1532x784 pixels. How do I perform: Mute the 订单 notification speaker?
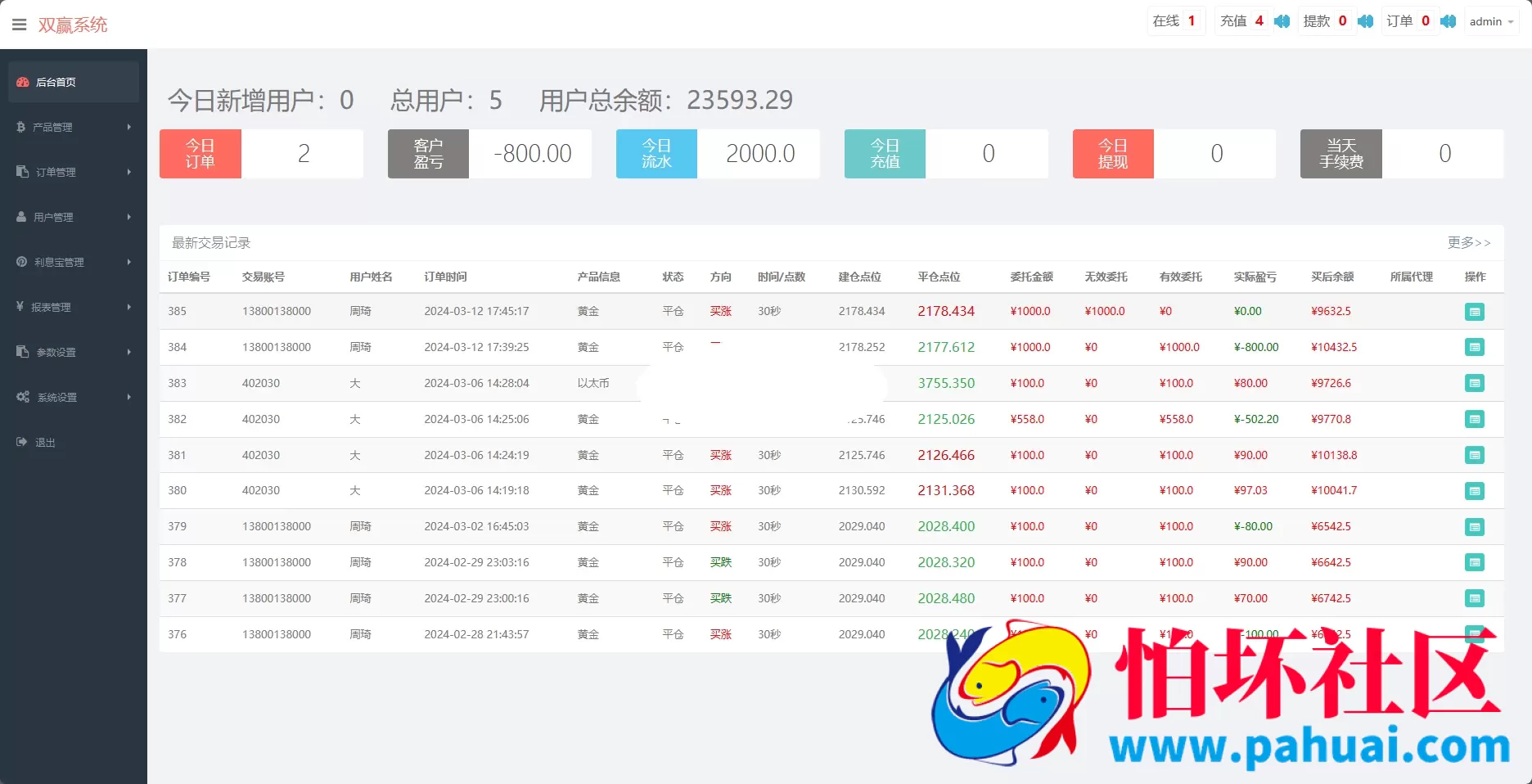[x=1448, y=21]
